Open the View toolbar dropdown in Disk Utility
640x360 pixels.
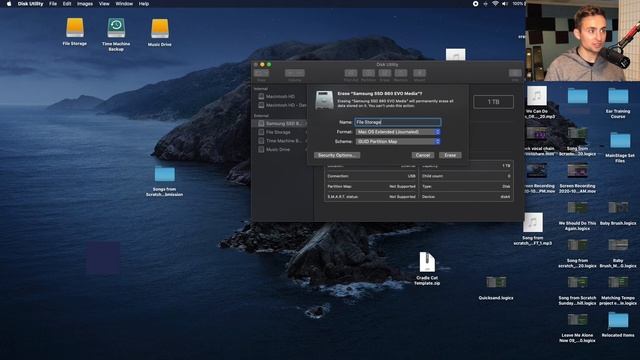point(261,73)
